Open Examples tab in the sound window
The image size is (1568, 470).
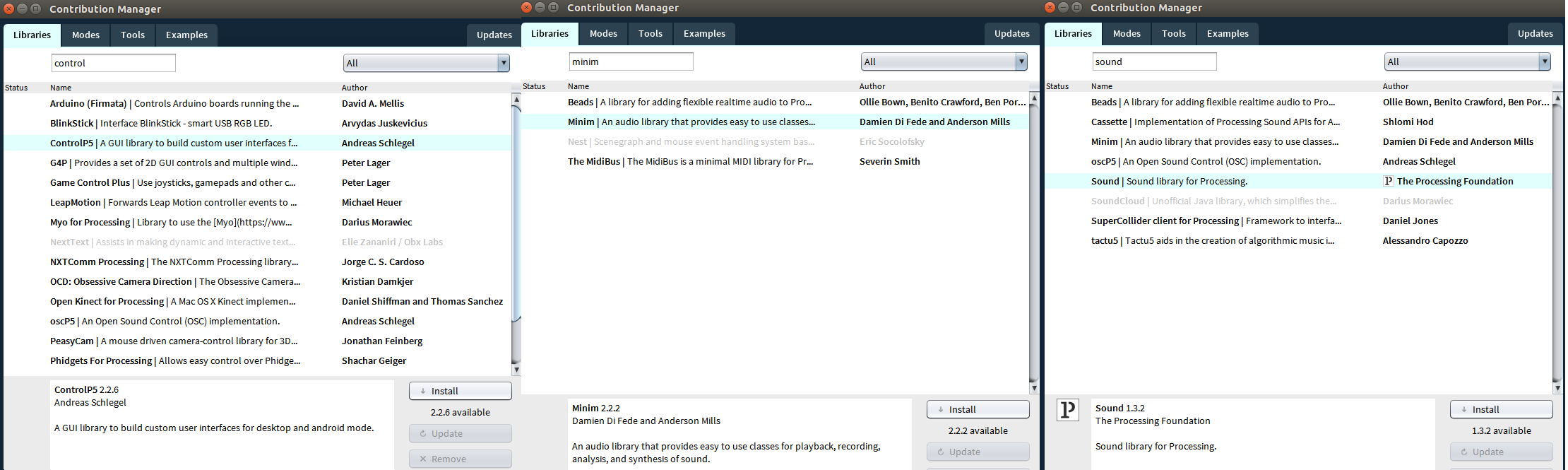tap(1228, 33)
